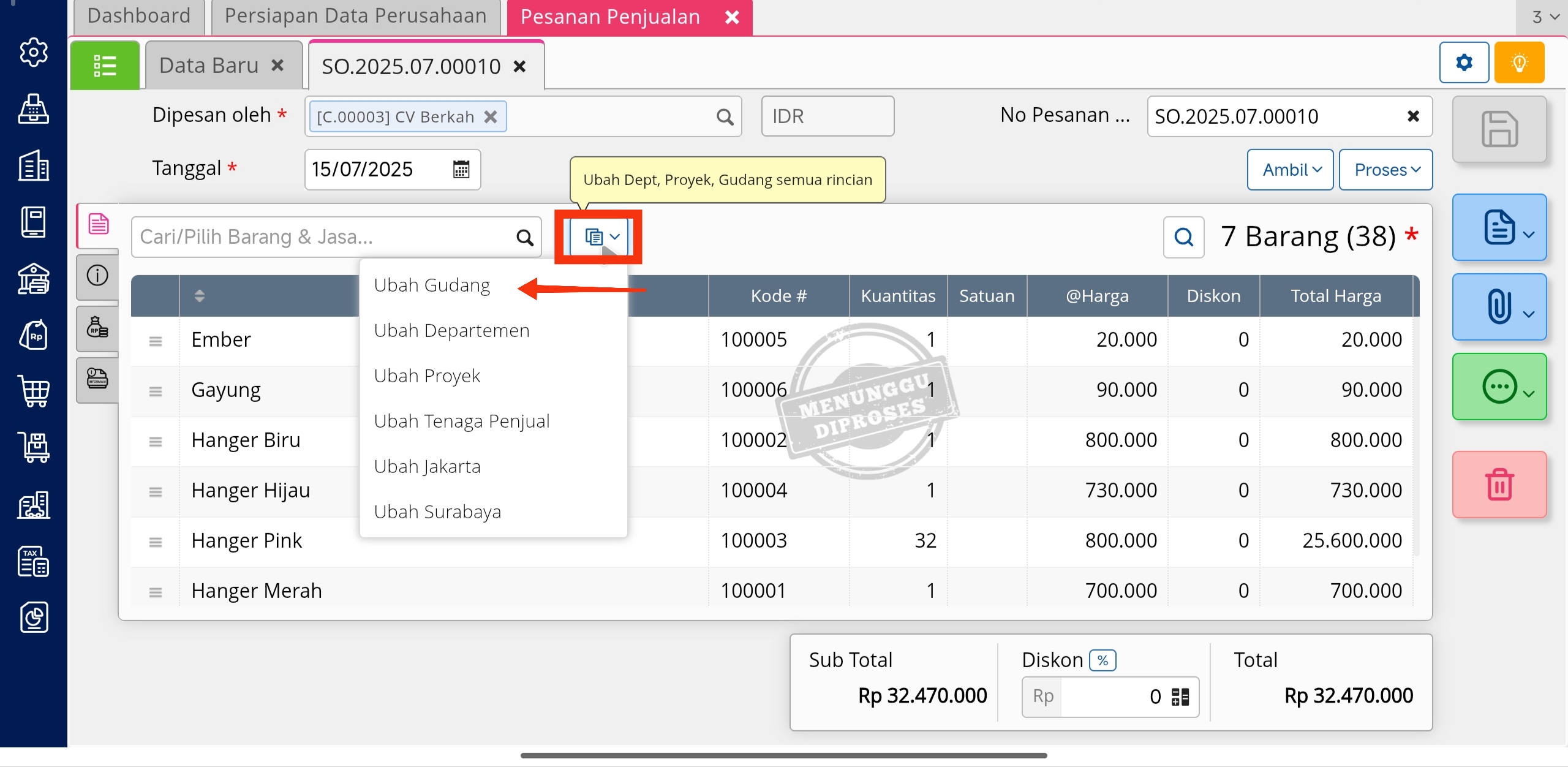Open the orange lightbulb tips icon
1568x767 pixels.
click(1519, 62)
